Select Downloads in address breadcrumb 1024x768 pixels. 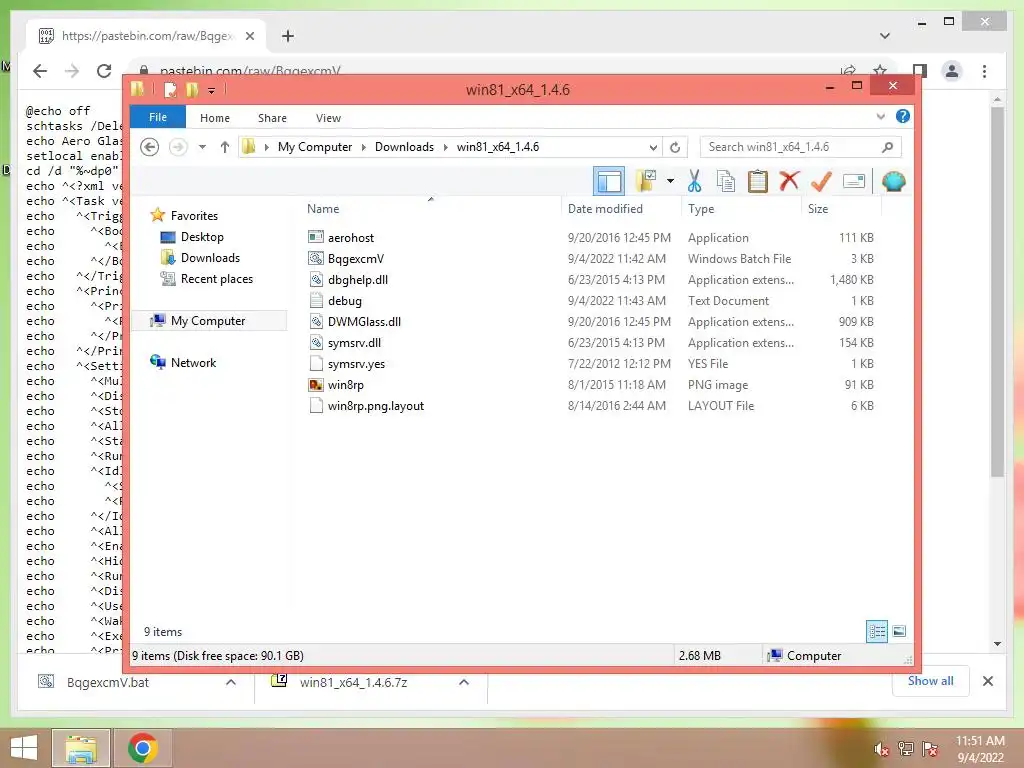tap(404, 147)
